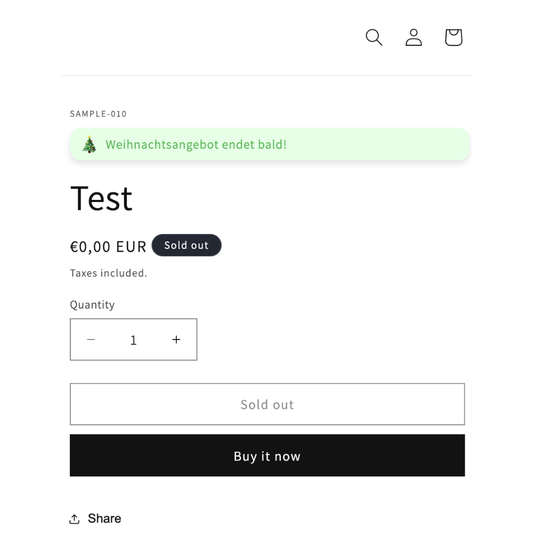Open the shopping cart bag icon
The image size is (533, 533).
click(454, 37)
